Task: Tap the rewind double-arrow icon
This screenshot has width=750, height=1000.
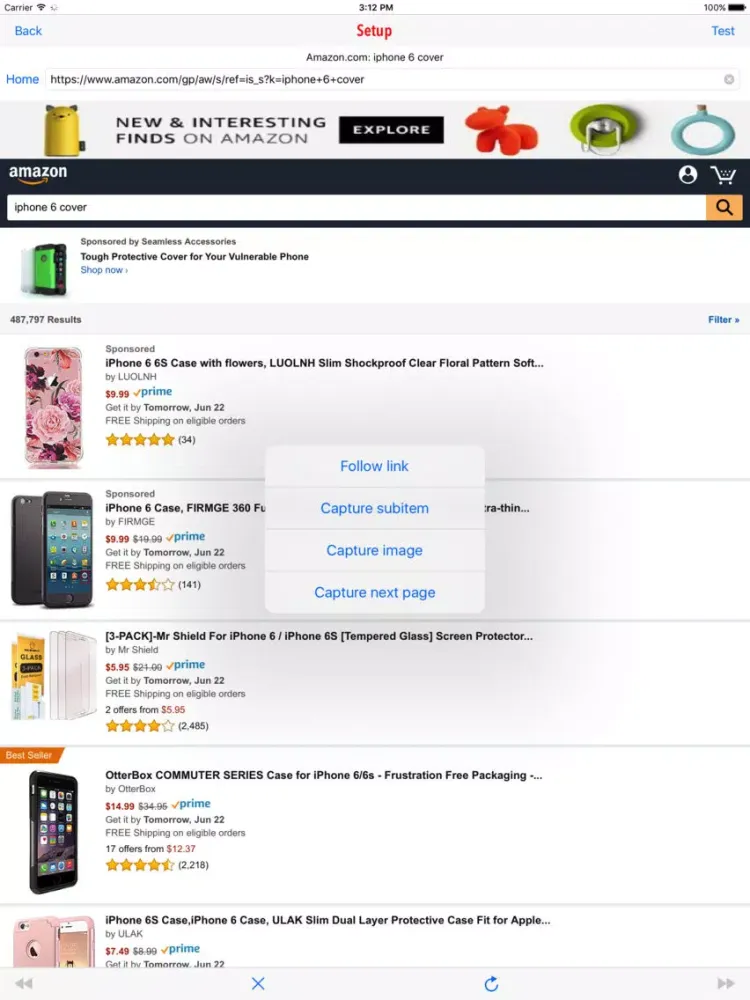Action: (24, 984)
